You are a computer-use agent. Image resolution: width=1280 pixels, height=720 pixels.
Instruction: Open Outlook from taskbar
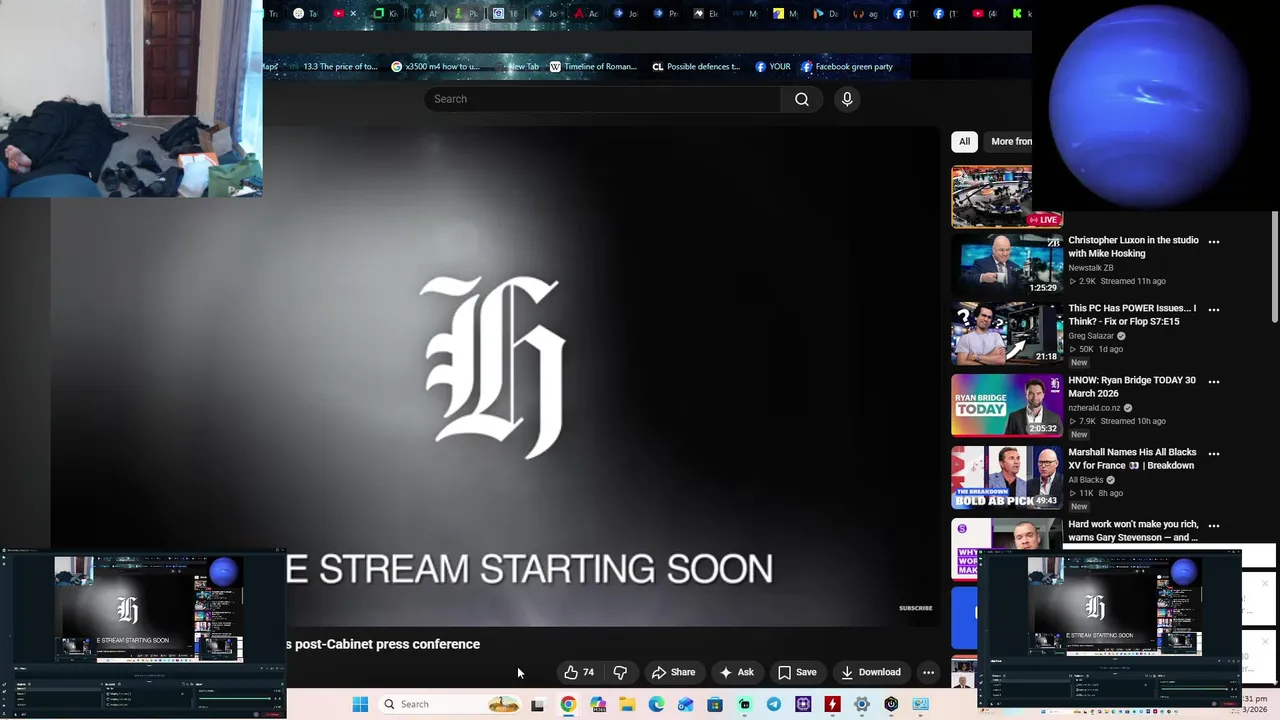tap(685, 704)
